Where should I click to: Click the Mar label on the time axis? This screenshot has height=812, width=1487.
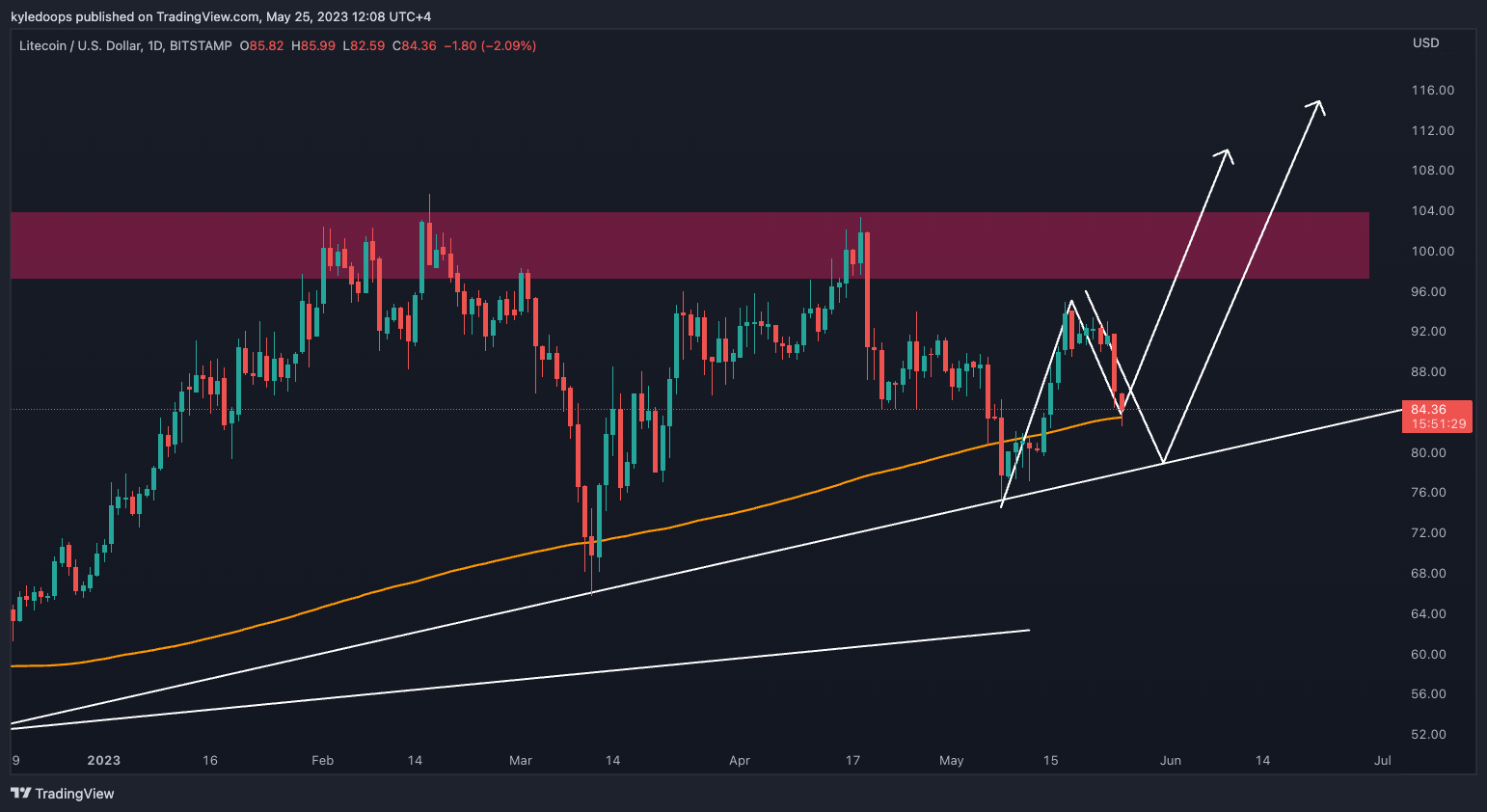(x=521, y=760)
